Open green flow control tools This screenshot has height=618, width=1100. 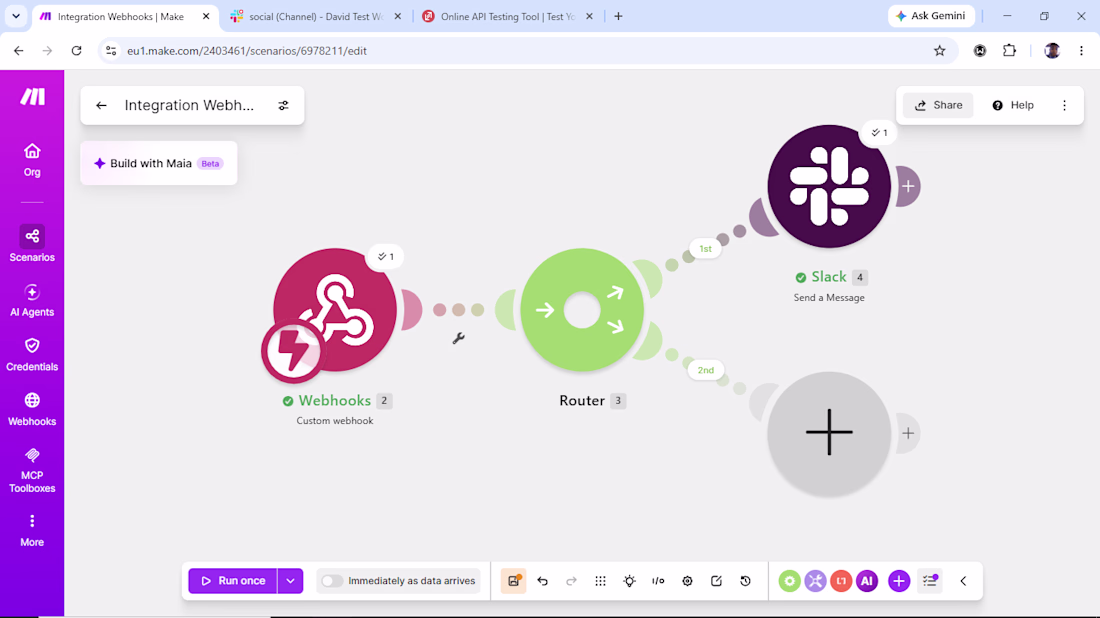[x=789, y=581]
